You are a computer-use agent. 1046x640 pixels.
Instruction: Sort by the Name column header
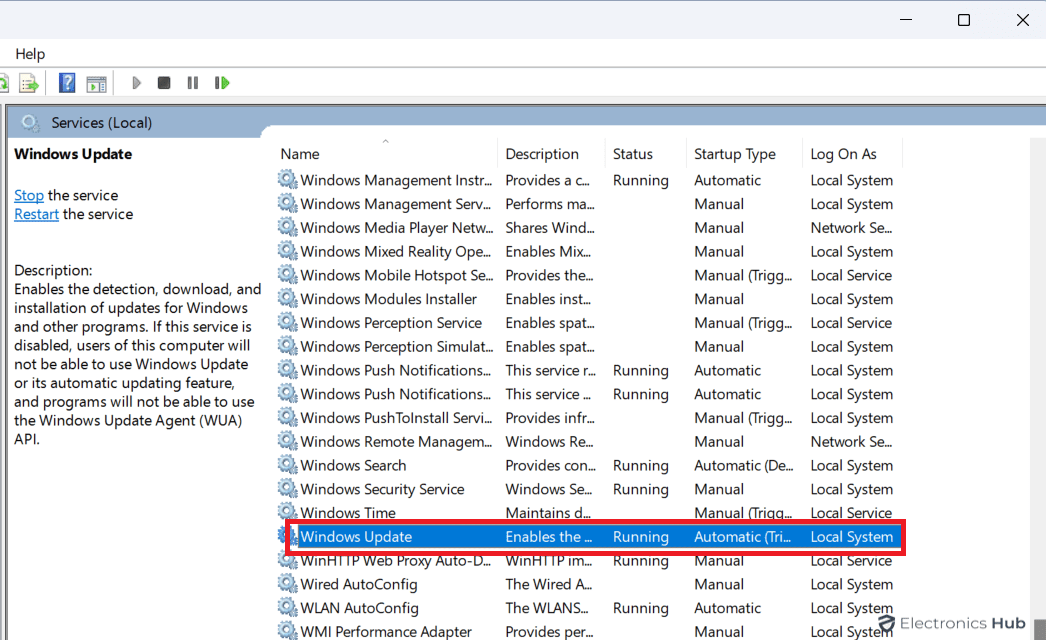click(x=300, y=154)
